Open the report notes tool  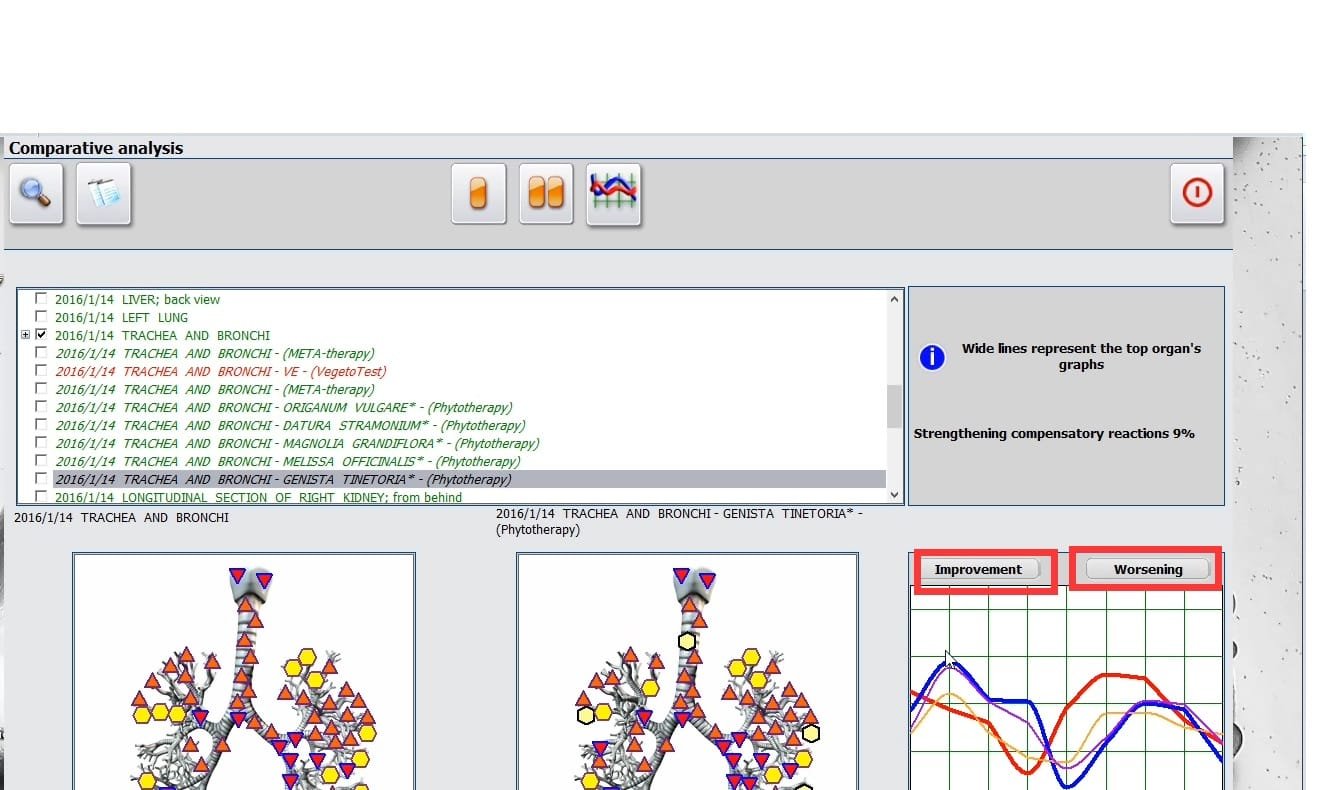pos(103,193)
